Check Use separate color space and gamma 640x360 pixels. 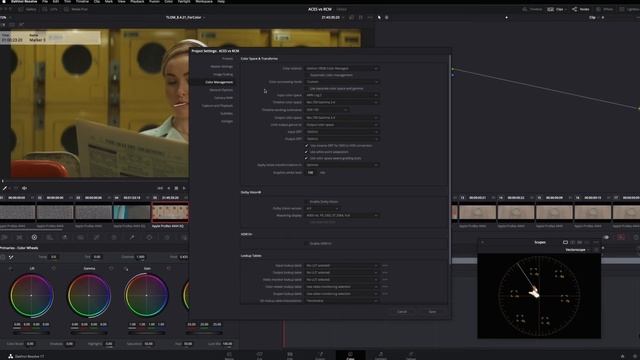307,88
